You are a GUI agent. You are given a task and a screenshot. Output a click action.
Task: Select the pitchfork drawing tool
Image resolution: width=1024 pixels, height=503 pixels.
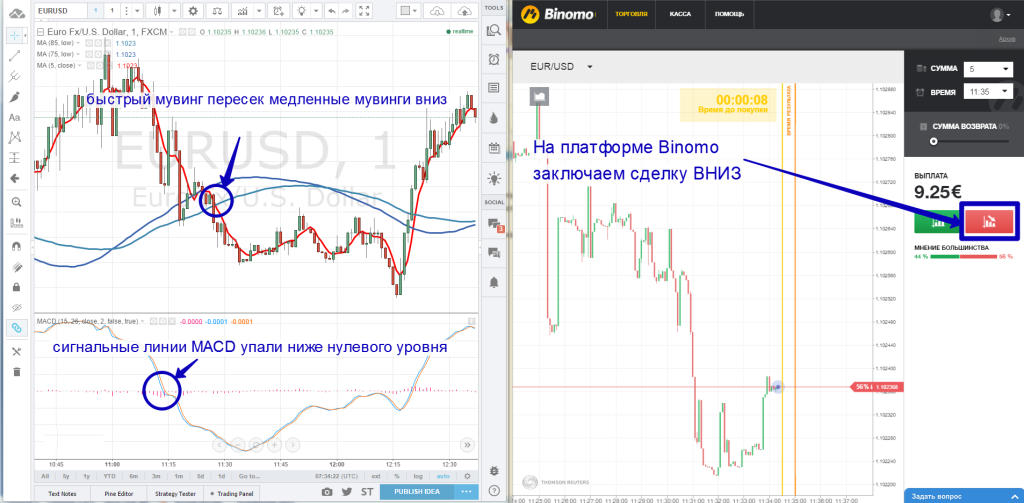tap(16, 76)
